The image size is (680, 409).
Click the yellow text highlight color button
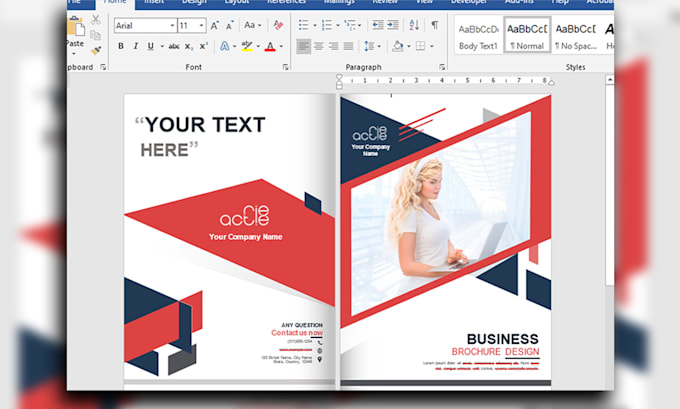[247, 46]
